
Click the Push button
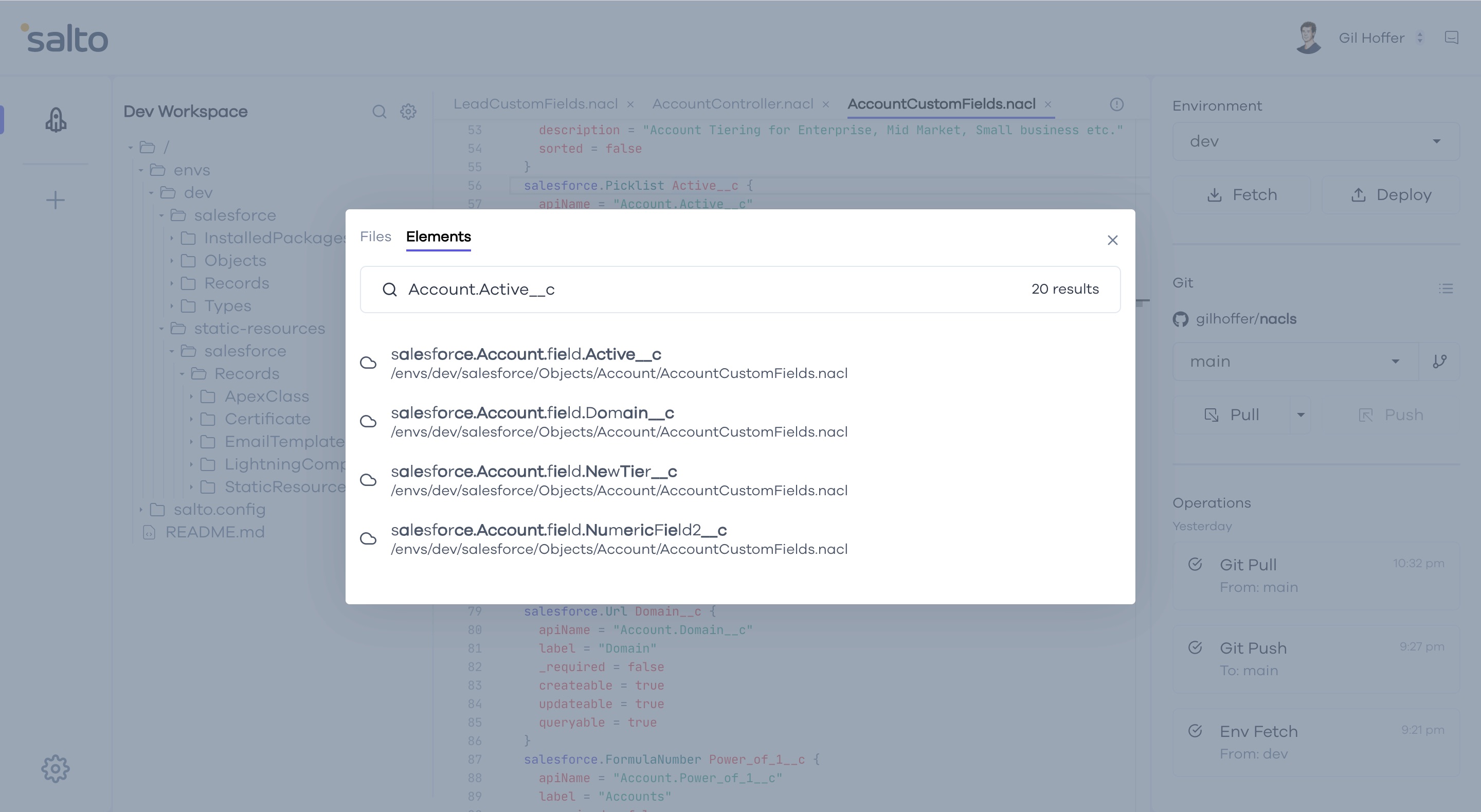tap(1390, 414)
